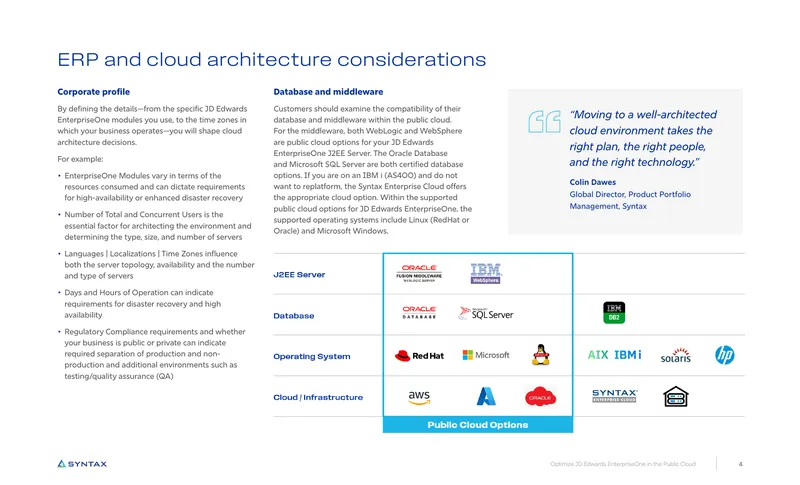
Task: Click the IBM WebSphere logo
Action: tap(486, 274)
